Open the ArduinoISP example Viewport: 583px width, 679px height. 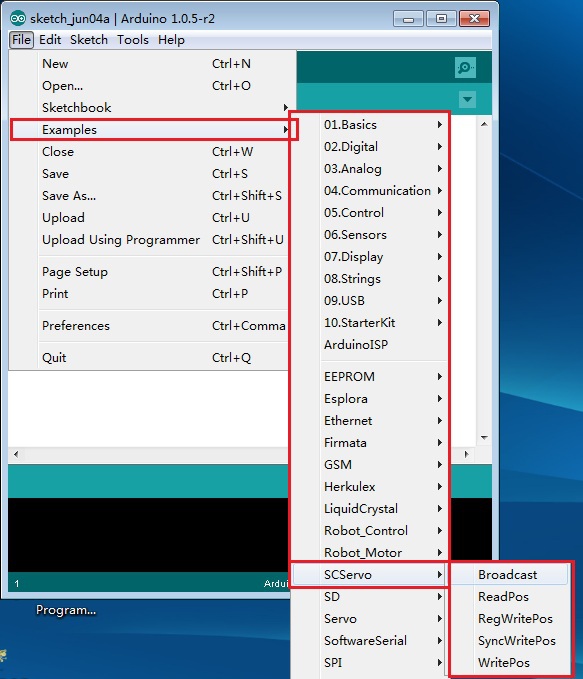pos(370,345)
